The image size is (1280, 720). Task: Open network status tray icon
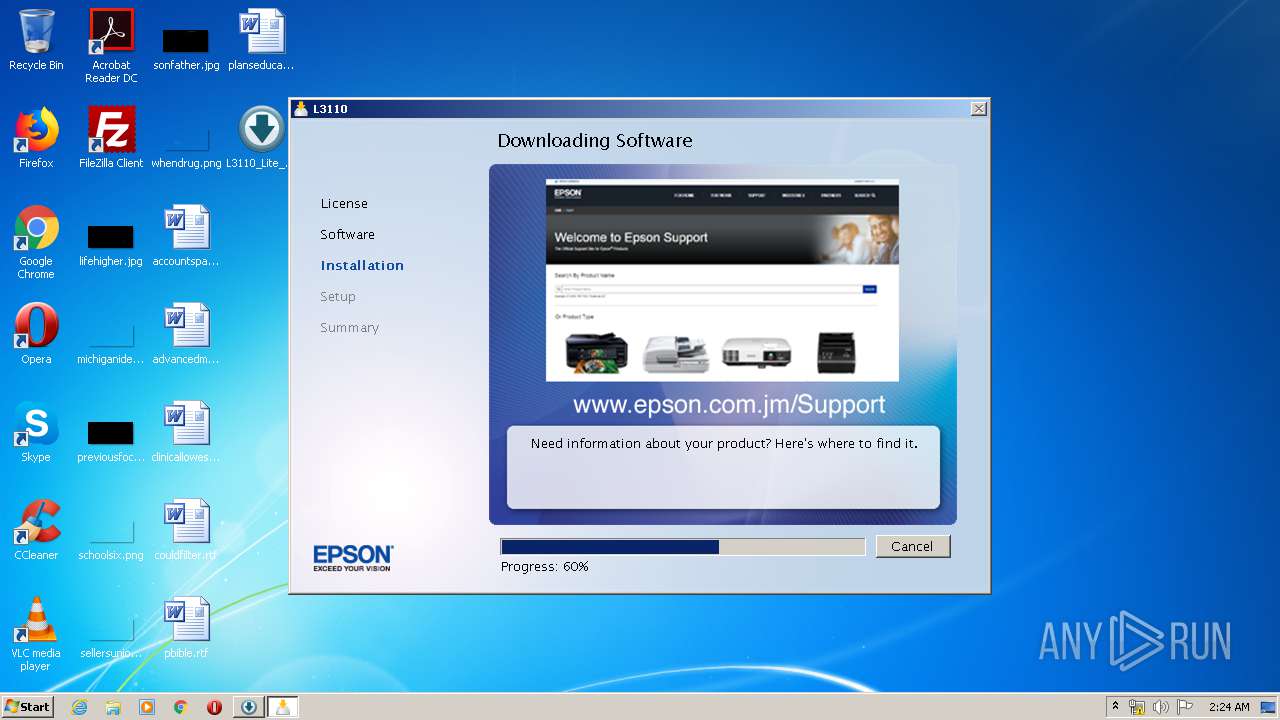1136,707
